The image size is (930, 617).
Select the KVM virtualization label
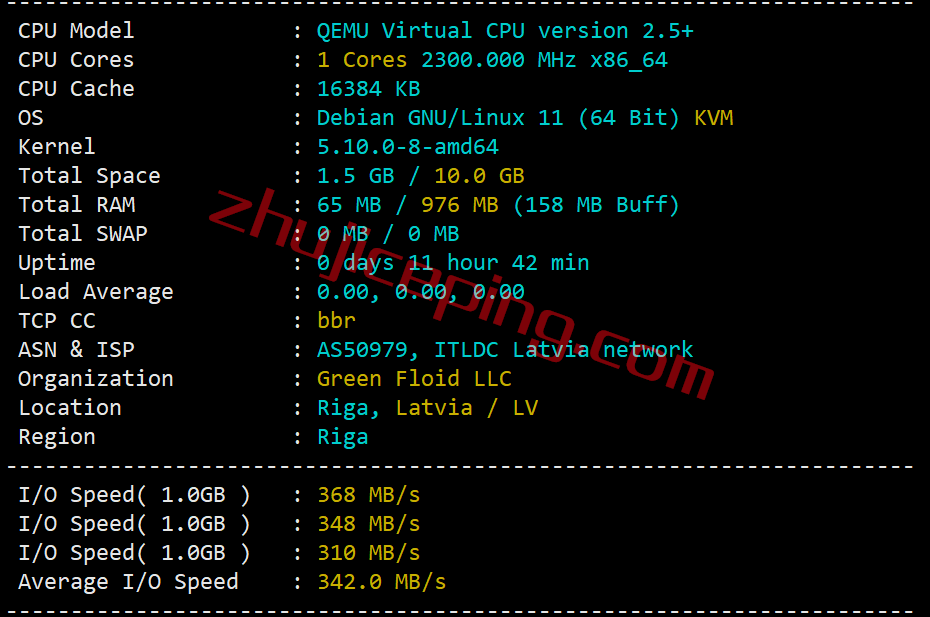[714, 117]
